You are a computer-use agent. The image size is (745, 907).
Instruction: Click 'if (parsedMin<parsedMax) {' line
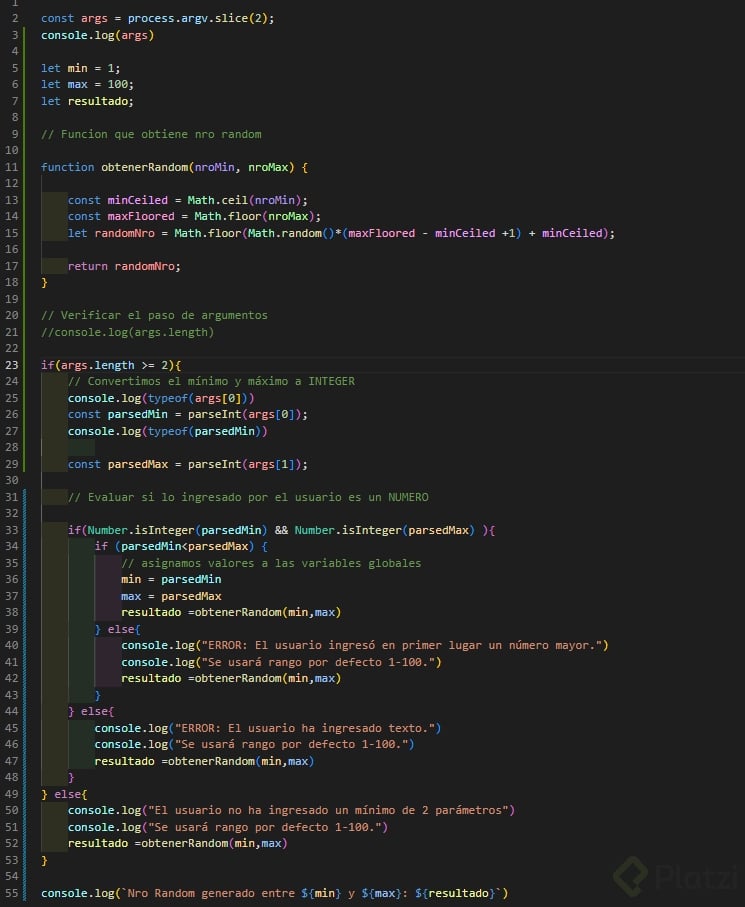181,546
